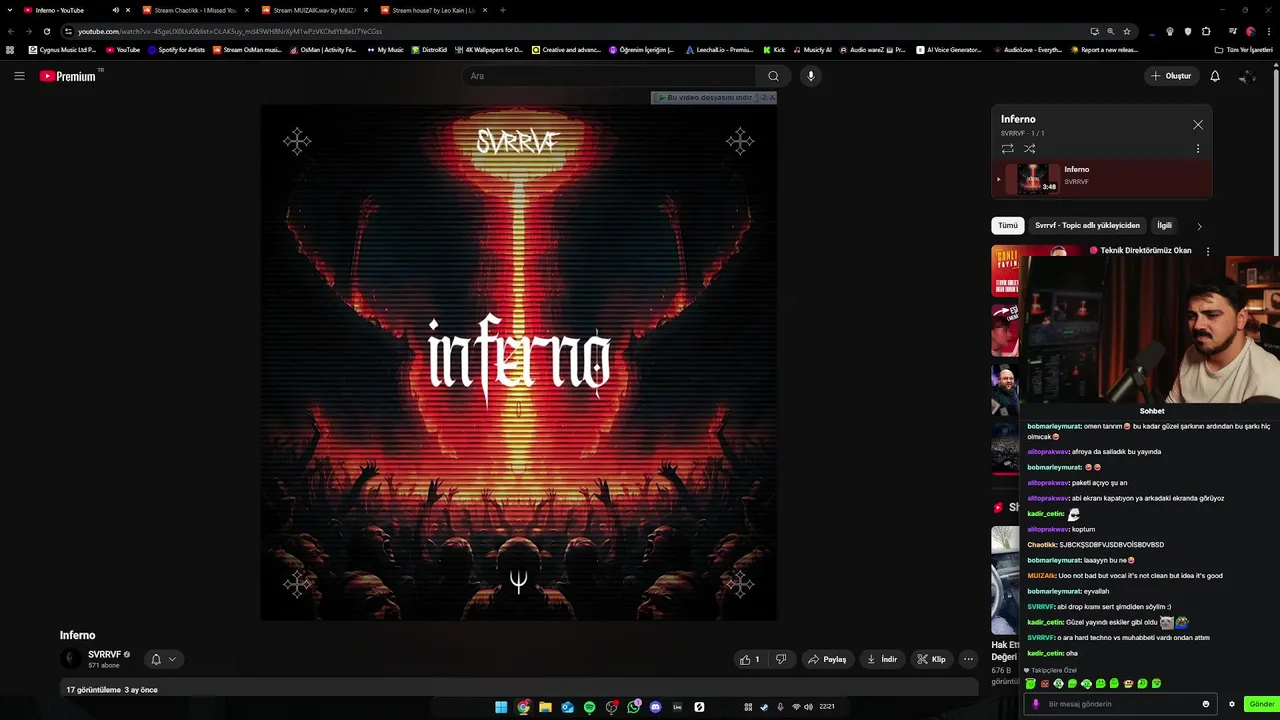Toggle playlist loop on Inferno queue

click(1008, 149)
